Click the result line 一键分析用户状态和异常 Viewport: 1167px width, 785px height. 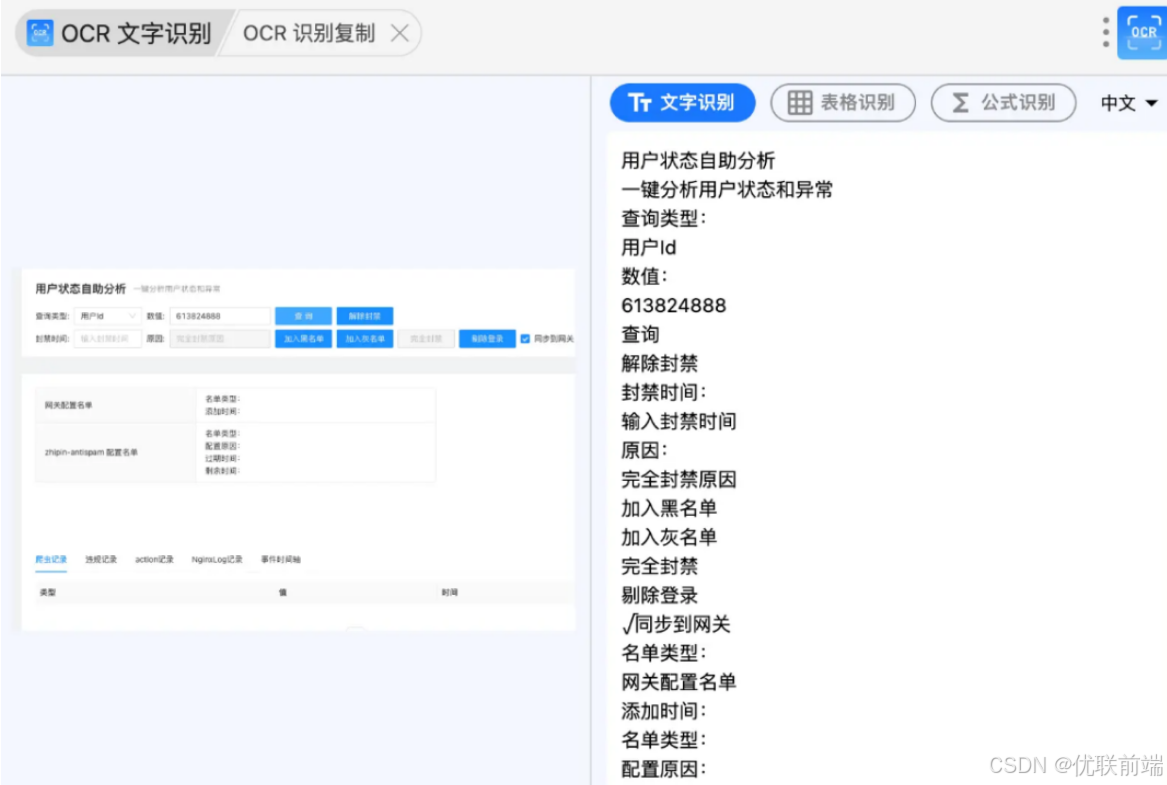point(726,189)
